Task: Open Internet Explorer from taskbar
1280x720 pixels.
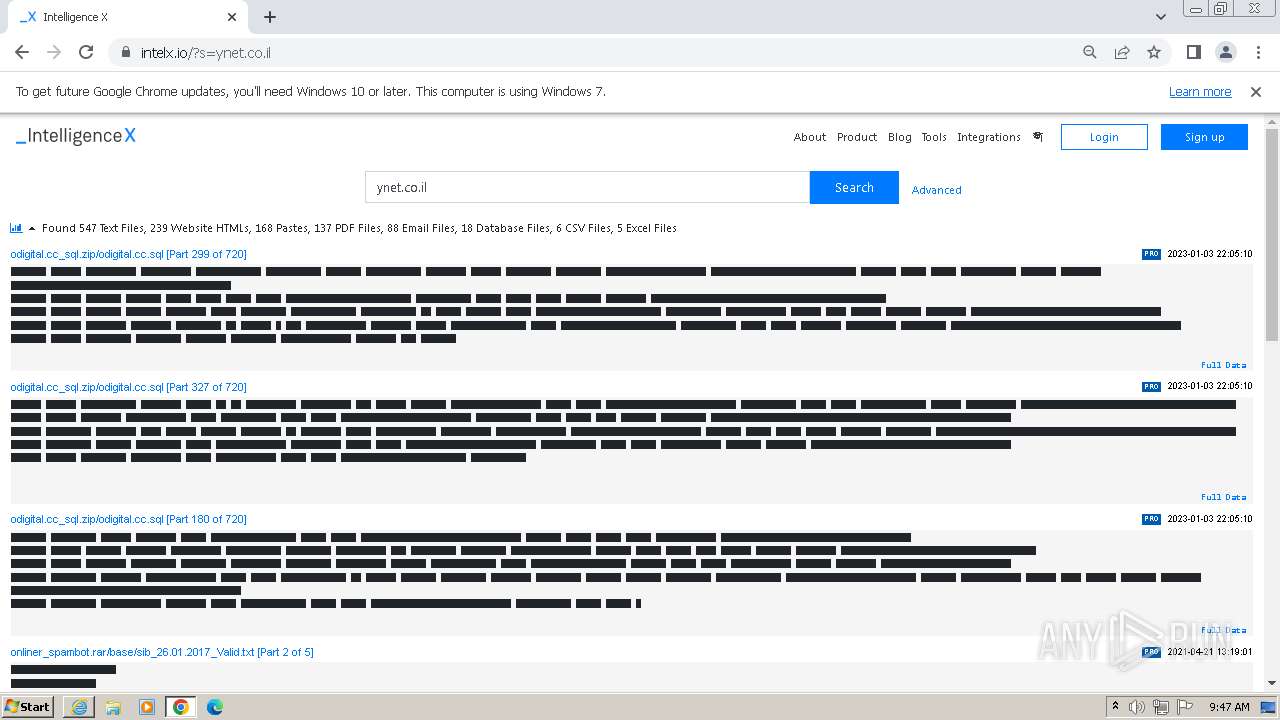Action: click(79, 707)
